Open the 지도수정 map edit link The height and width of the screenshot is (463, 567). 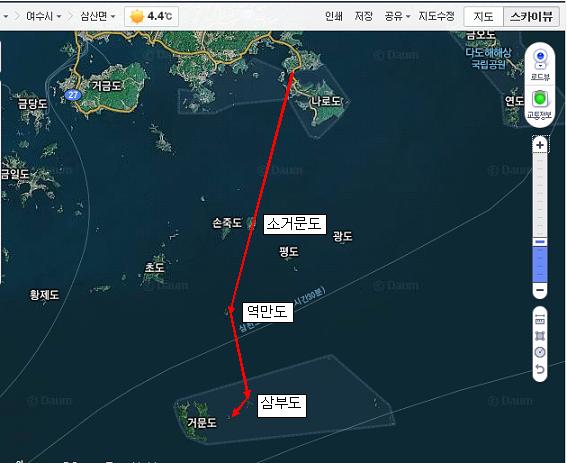(436, 16)
